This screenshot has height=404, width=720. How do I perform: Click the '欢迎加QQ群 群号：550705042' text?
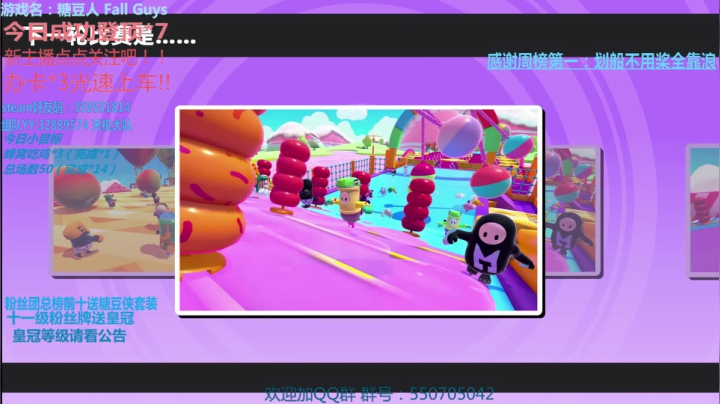tap(379, 394)
